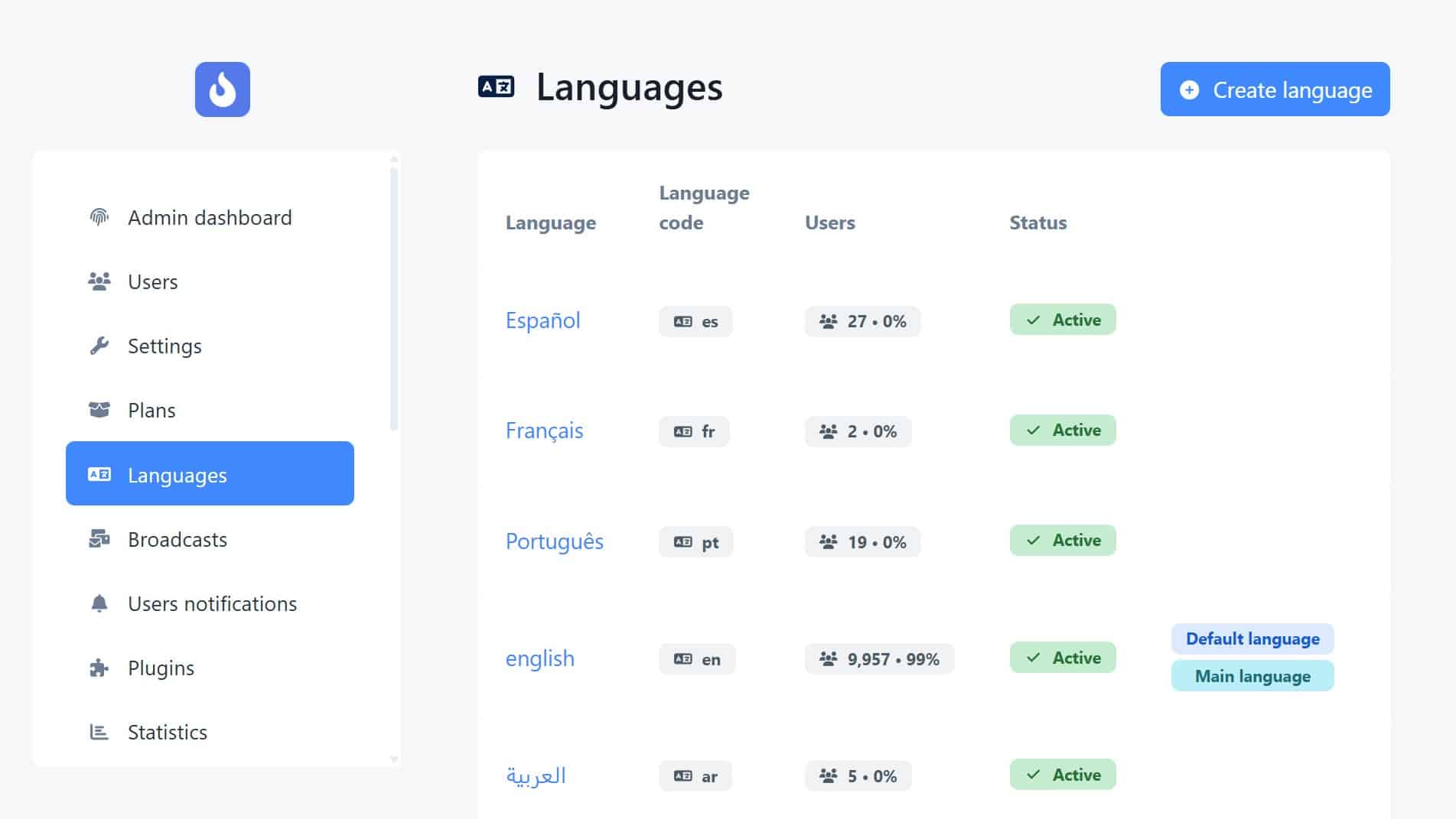Click the Admin dashboard fingerprint icon
Viewport: 1456px width, 819px height.
tap(99, 217)
